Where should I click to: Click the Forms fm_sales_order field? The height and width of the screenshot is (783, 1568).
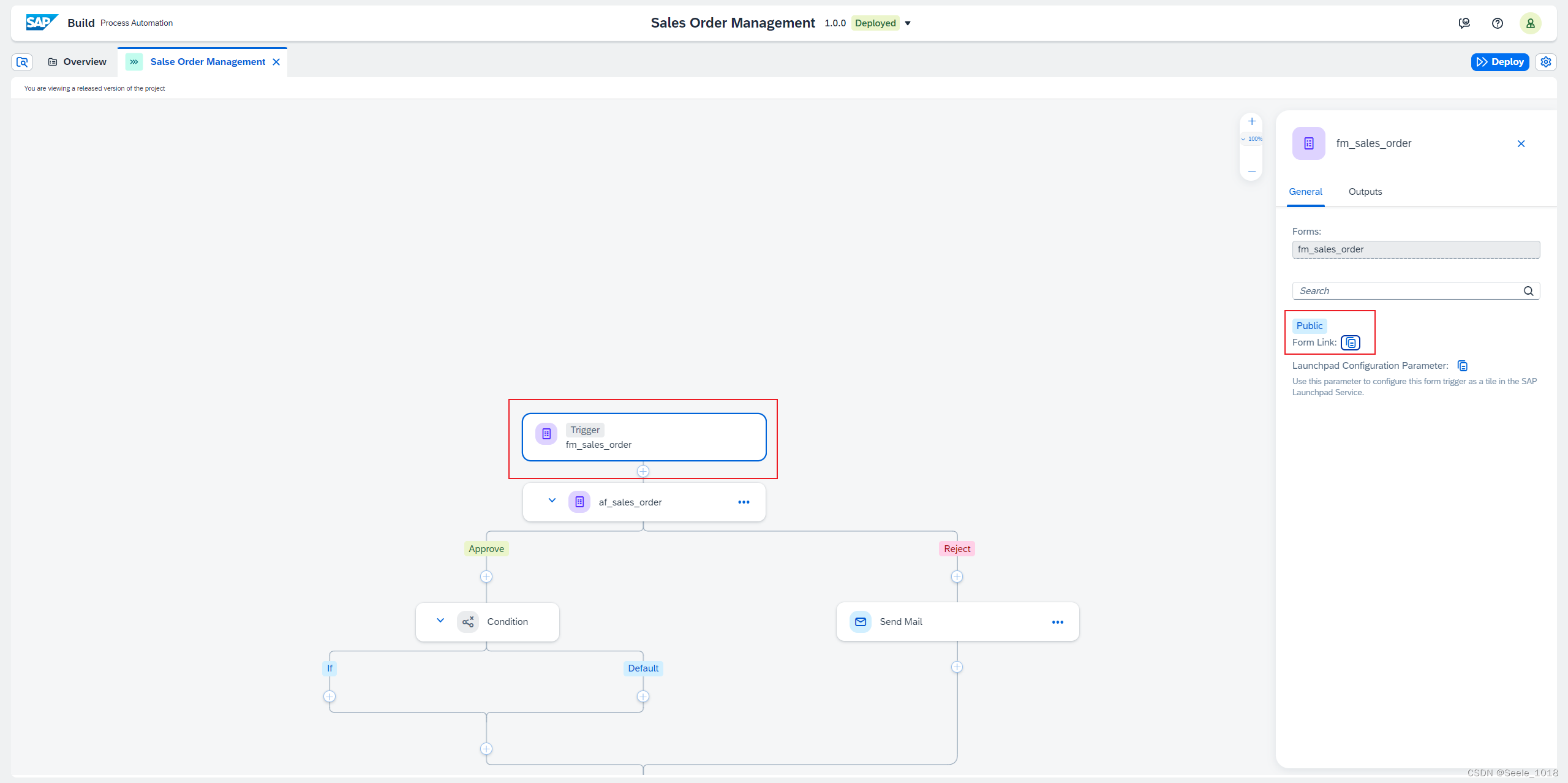pyautogui.click(x=1415, y=249)
